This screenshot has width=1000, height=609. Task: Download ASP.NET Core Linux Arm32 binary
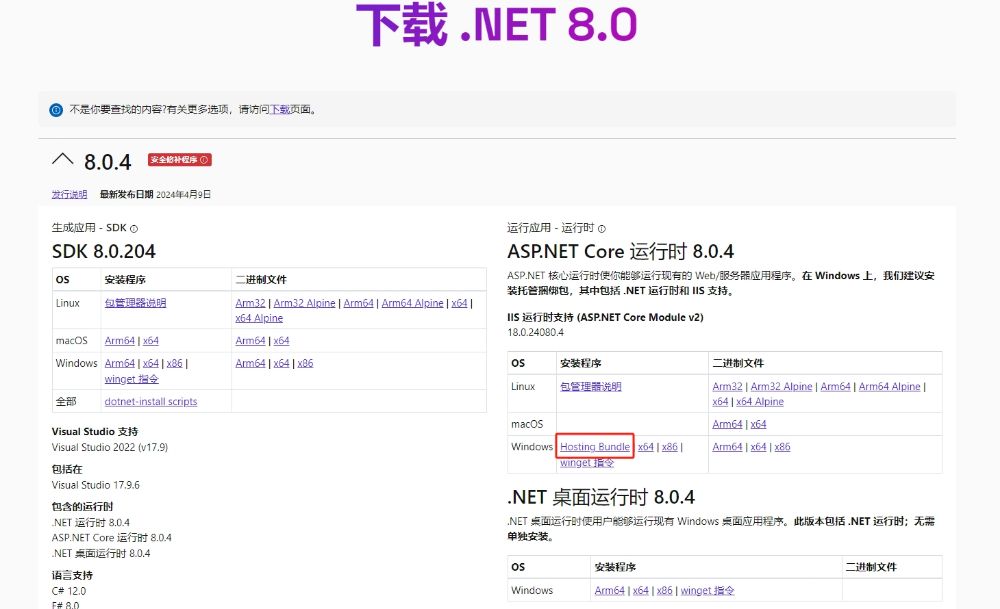(728, 386)
